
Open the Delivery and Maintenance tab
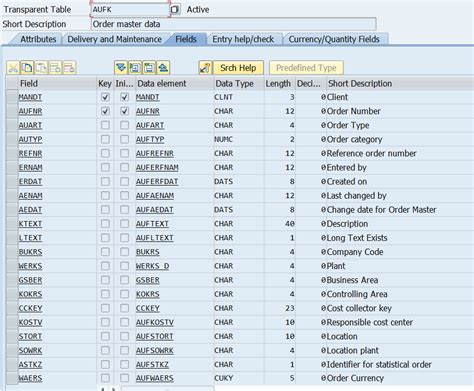[x=115, y=39]
